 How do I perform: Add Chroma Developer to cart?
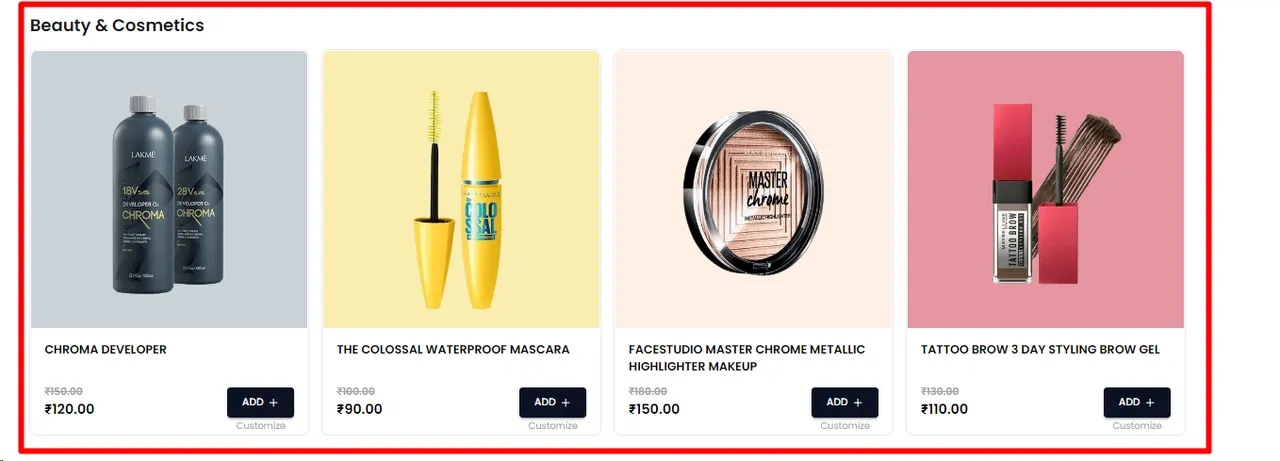pos(260,402)
